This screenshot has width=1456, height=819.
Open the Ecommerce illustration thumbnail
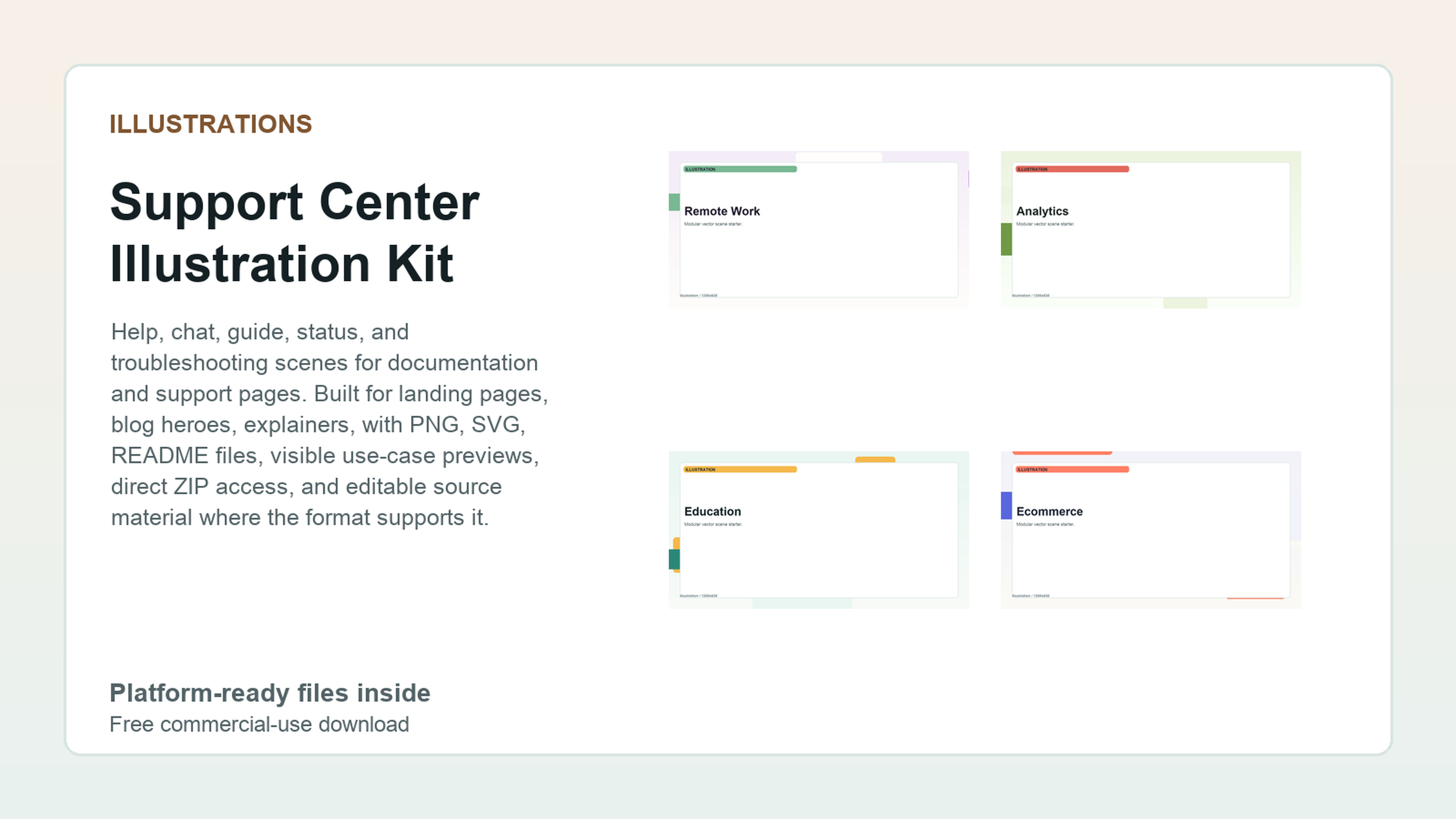click(1151, 530)
